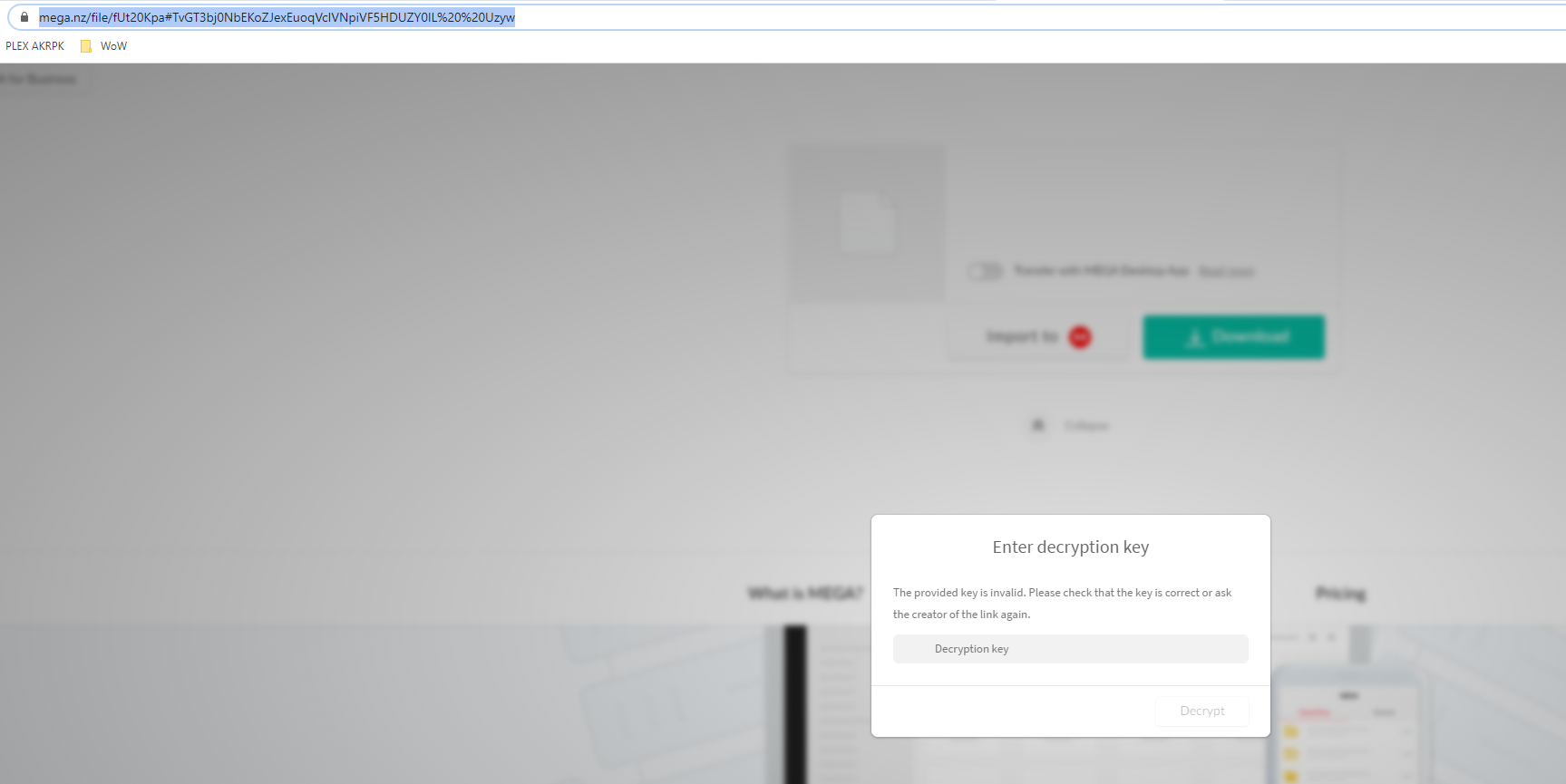This screenshot has width=1566, height=784.
Task: Click the Enter decryption key title
Action: point(1070,547)
